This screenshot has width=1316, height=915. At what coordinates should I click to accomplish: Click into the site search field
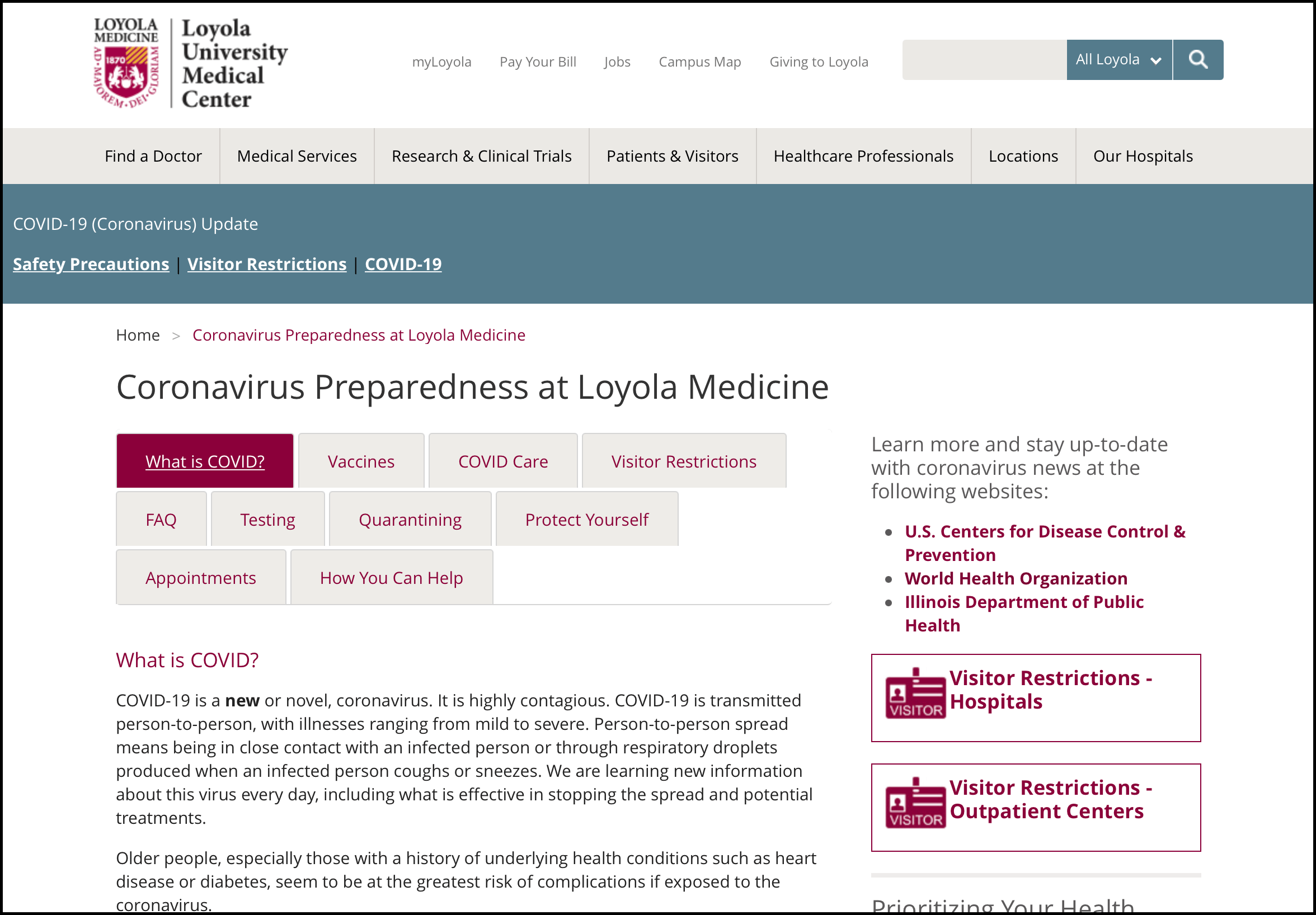pyautogui.click(x=984, y=60)
